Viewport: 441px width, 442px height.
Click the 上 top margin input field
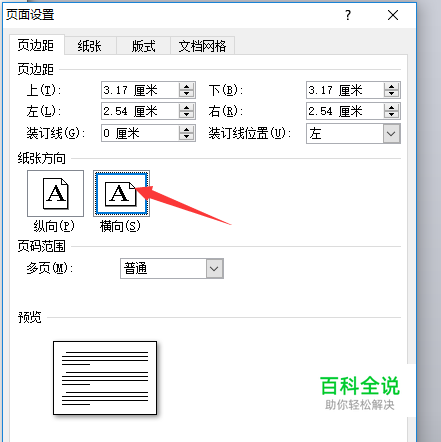pos(140,90)
